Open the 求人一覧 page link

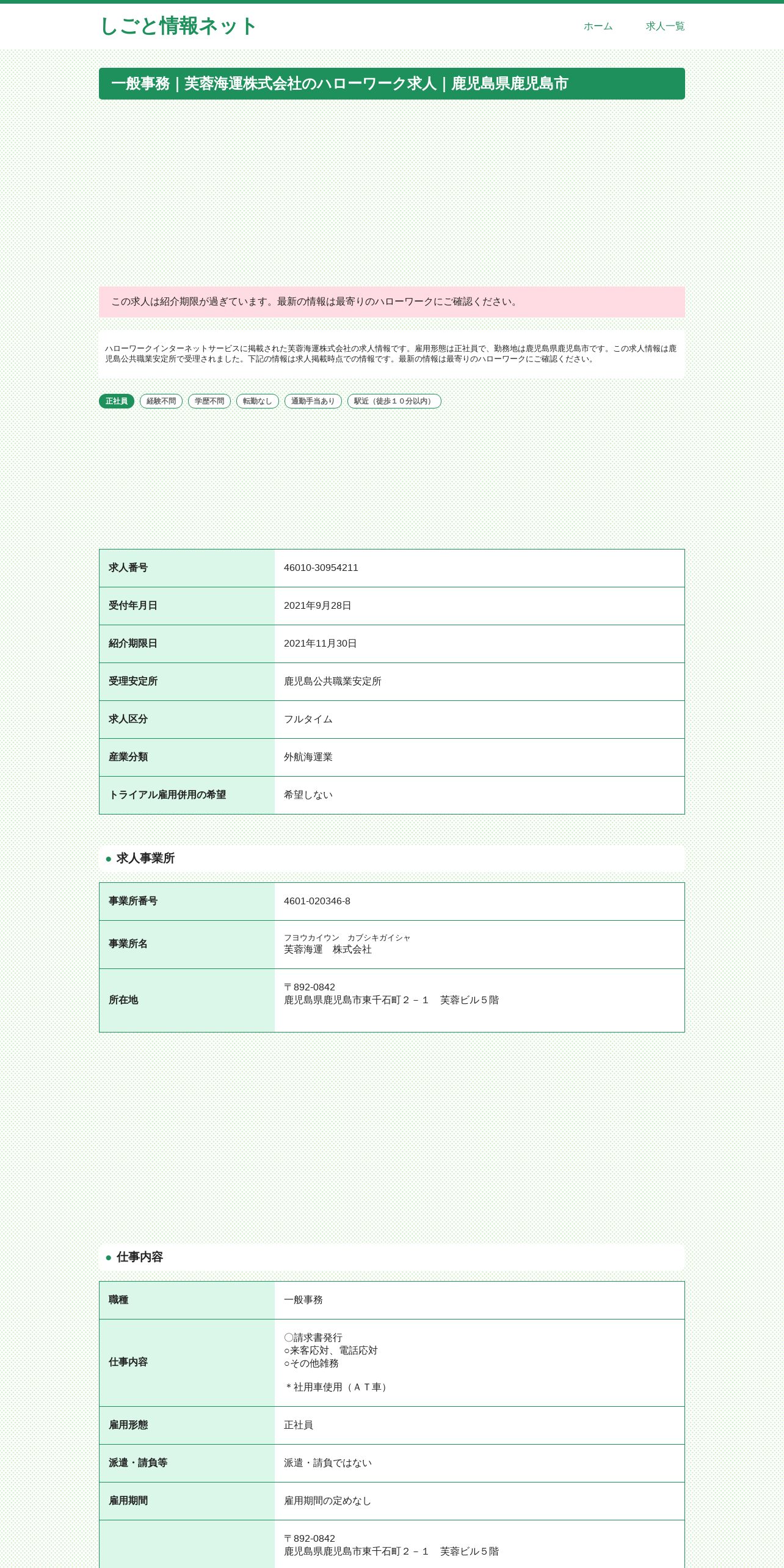tap(665, 26)
